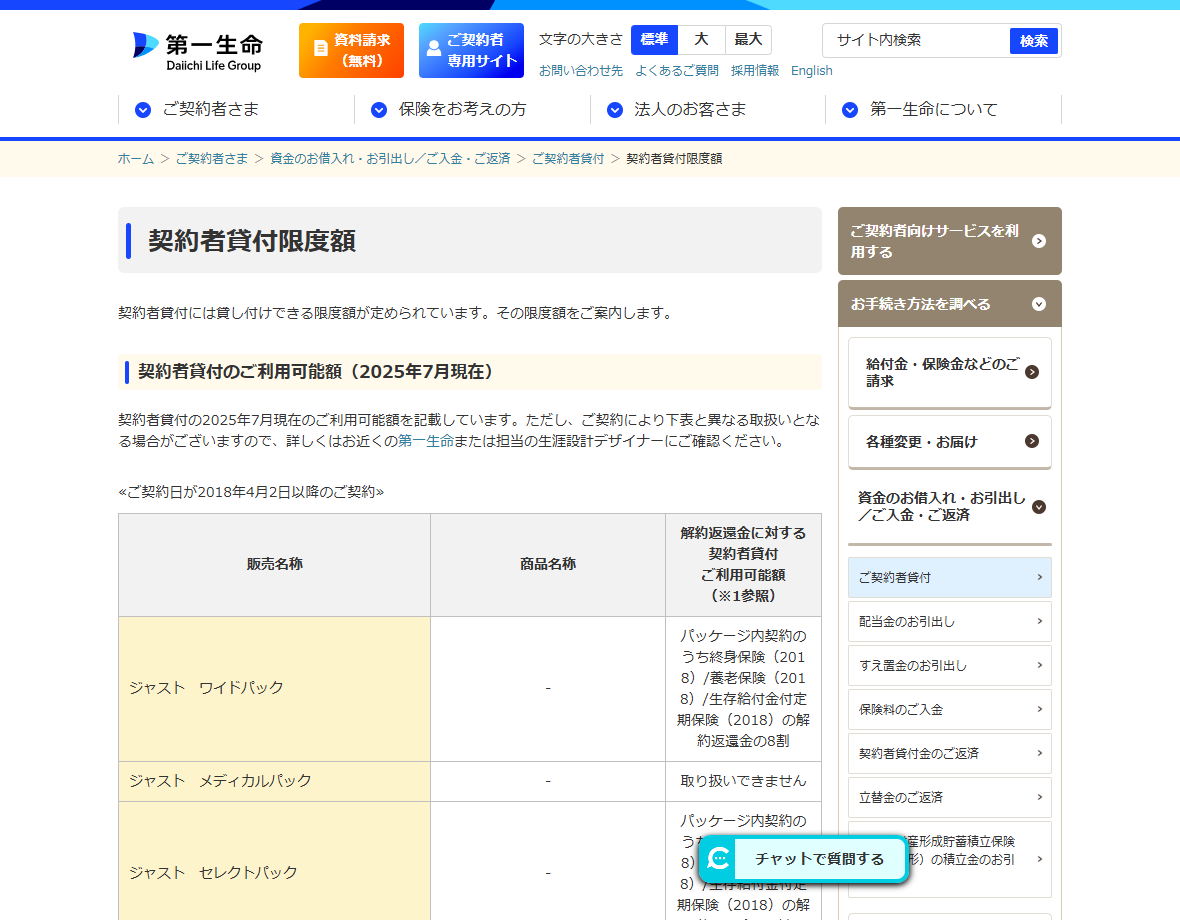Select 大 text size

point(701,39)
